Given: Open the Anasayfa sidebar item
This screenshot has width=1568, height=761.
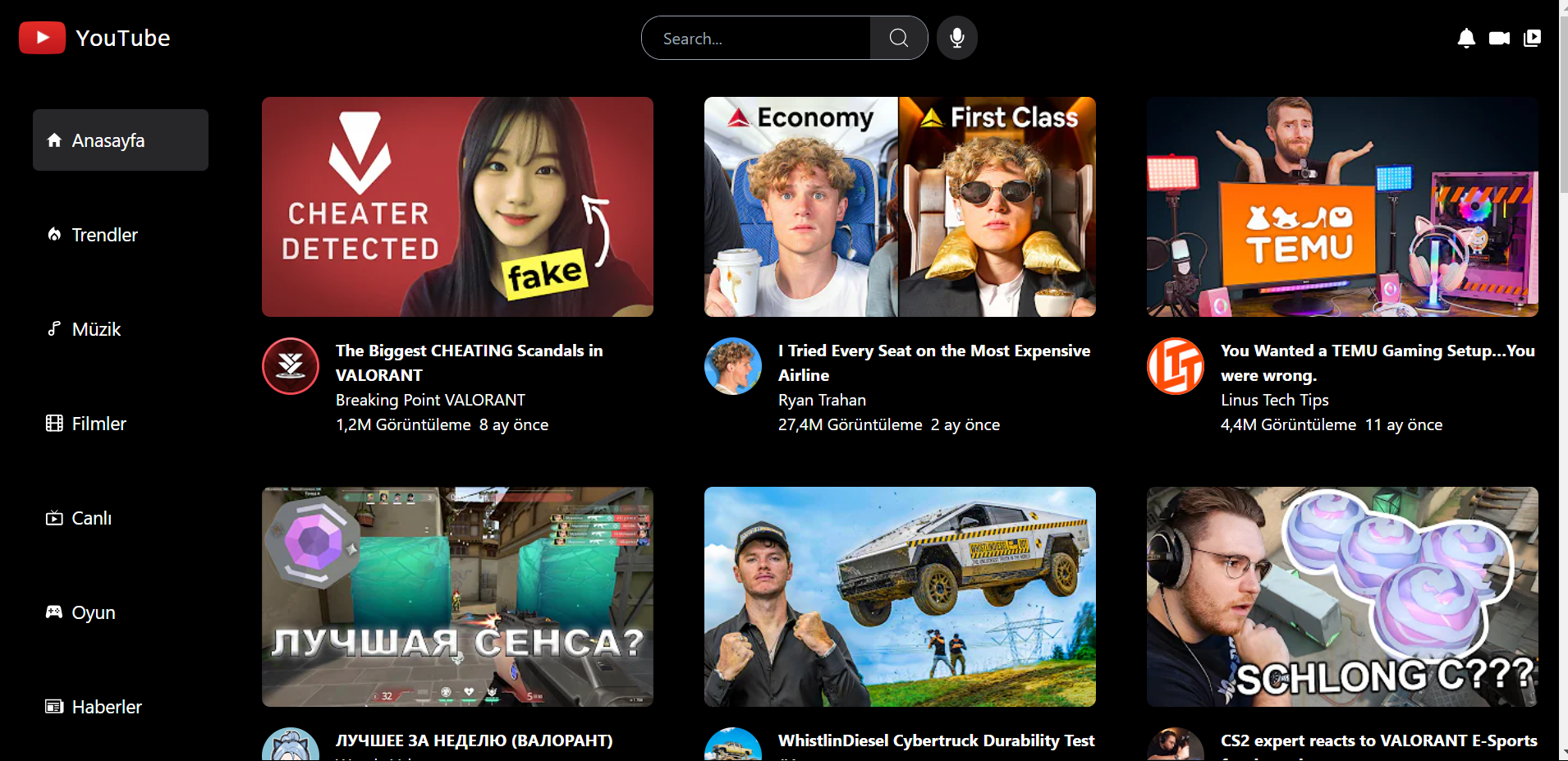Looking at the screenshot, I should click(x=121, y=140).
